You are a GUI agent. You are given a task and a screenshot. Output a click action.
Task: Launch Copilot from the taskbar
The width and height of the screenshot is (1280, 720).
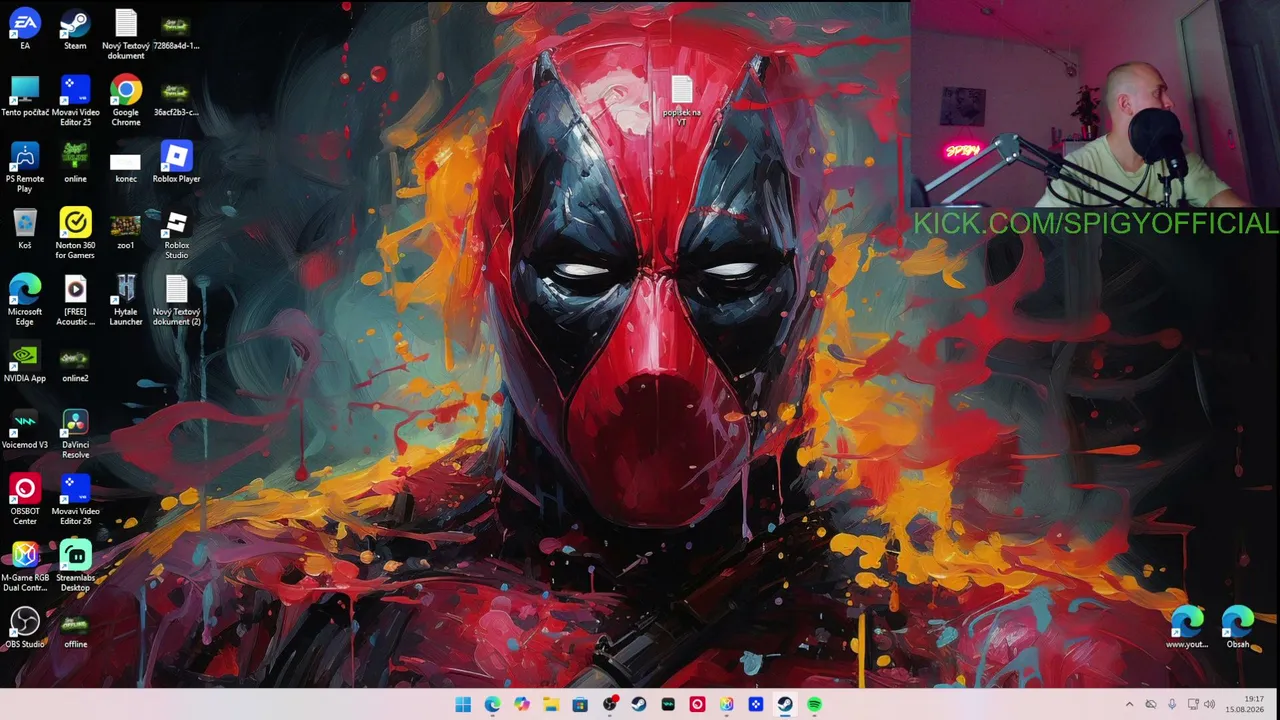pyautogui.click(x=521, y=705)
